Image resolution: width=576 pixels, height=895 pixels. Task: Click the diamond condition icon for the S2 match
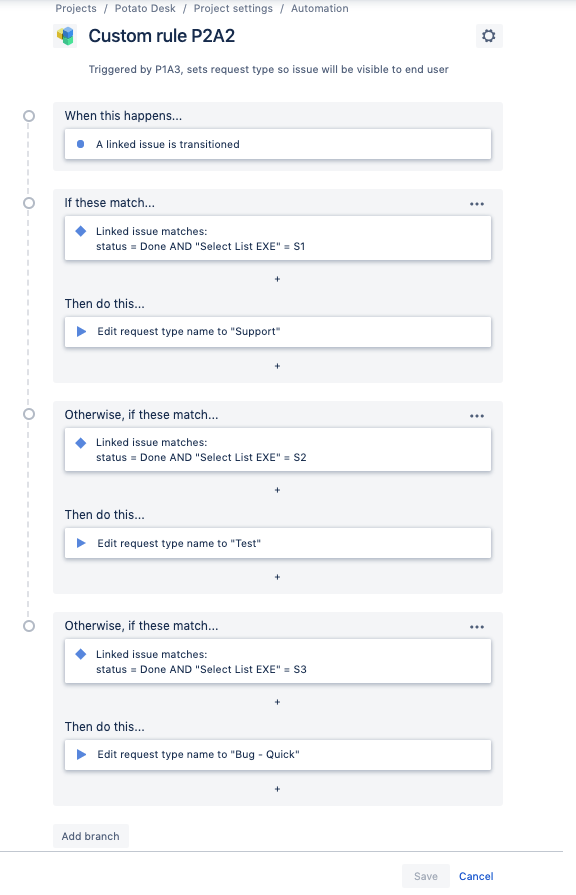(x=81, y=441)
